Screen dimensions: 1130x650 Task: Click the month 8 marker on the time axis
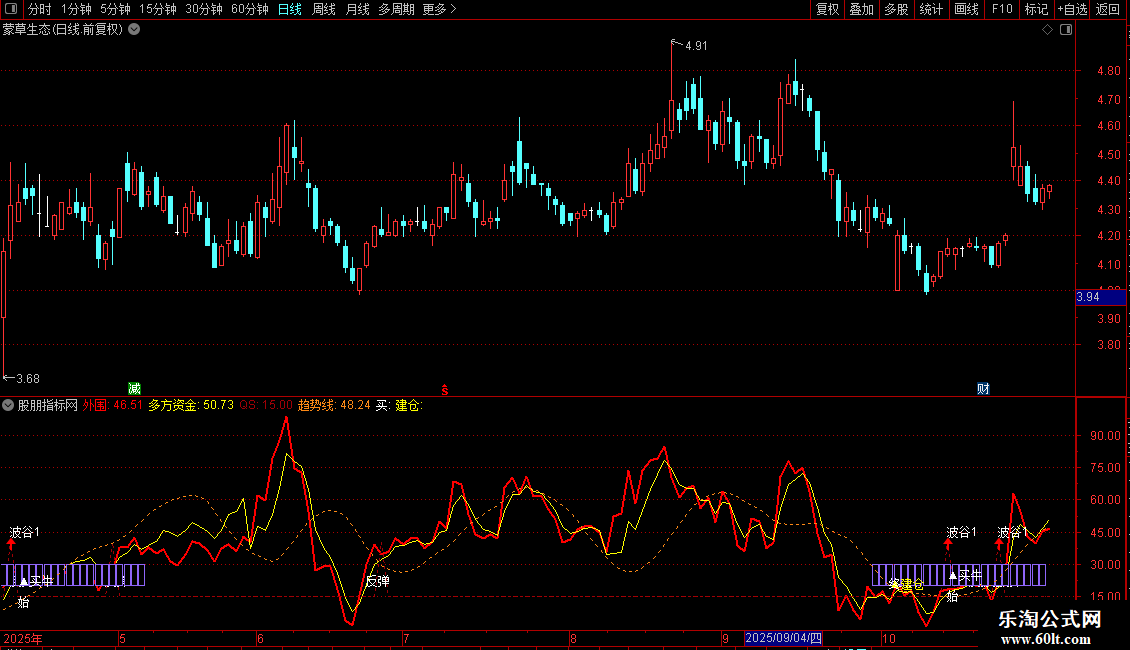pos(573,638)
